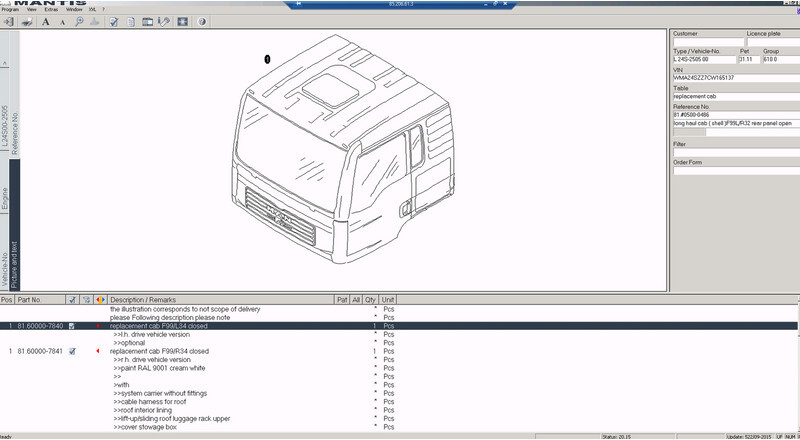Click the fullscreen picture toolbar icon
800x440 pixels.
(x=183, y=22)
